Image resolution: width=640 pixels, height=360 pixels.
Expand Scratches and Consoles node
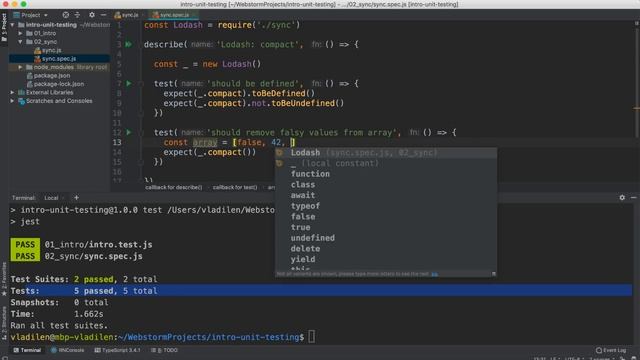[13, 101]
